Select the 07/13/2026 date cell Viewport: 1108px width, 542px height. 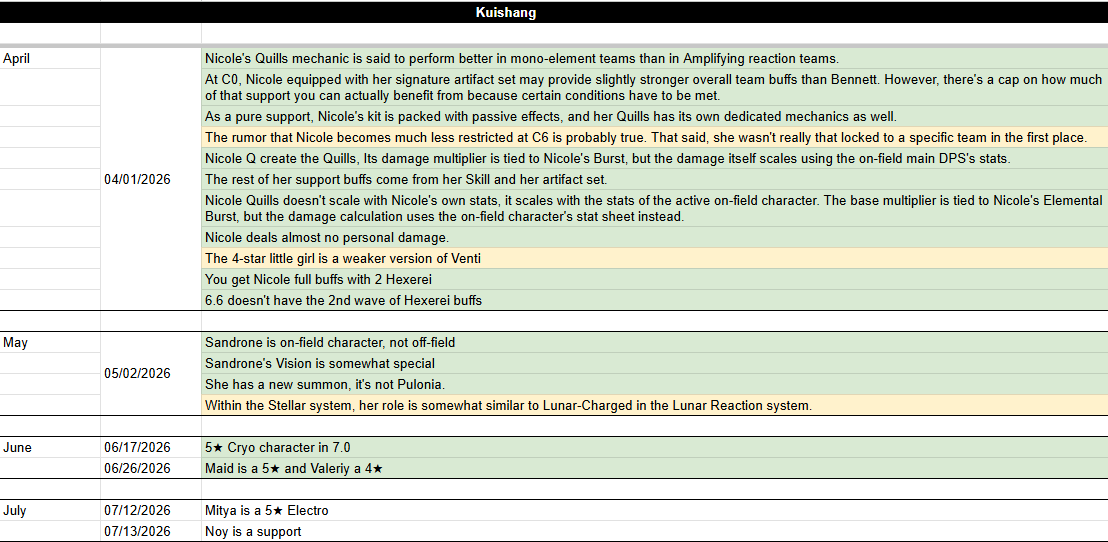click(151, 531)
